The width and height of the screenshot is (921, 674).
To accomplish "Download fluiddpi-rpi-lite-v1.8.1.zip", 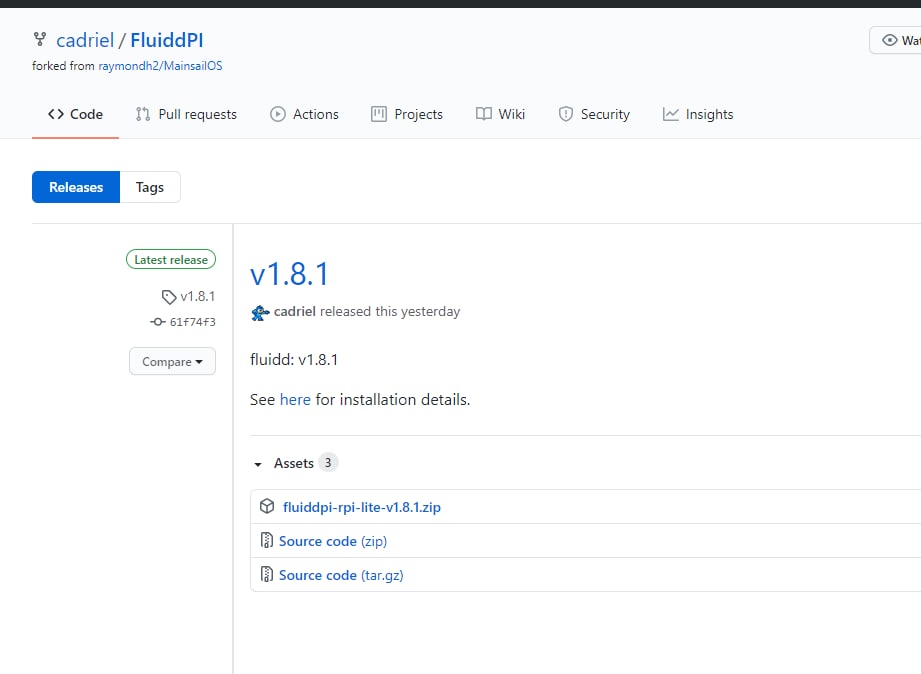I will 362,507.
